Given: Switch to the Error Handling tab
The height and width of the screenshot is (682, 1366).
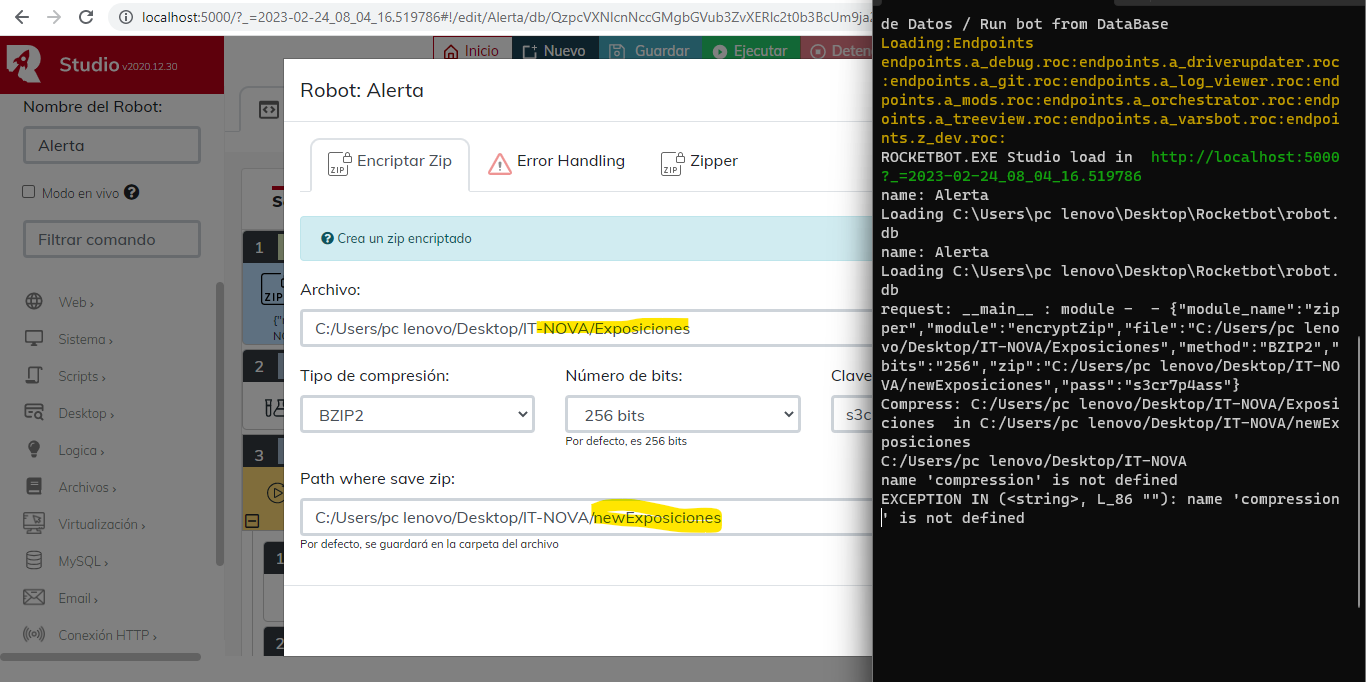Looking at the screenshot, I should [556, 162].
